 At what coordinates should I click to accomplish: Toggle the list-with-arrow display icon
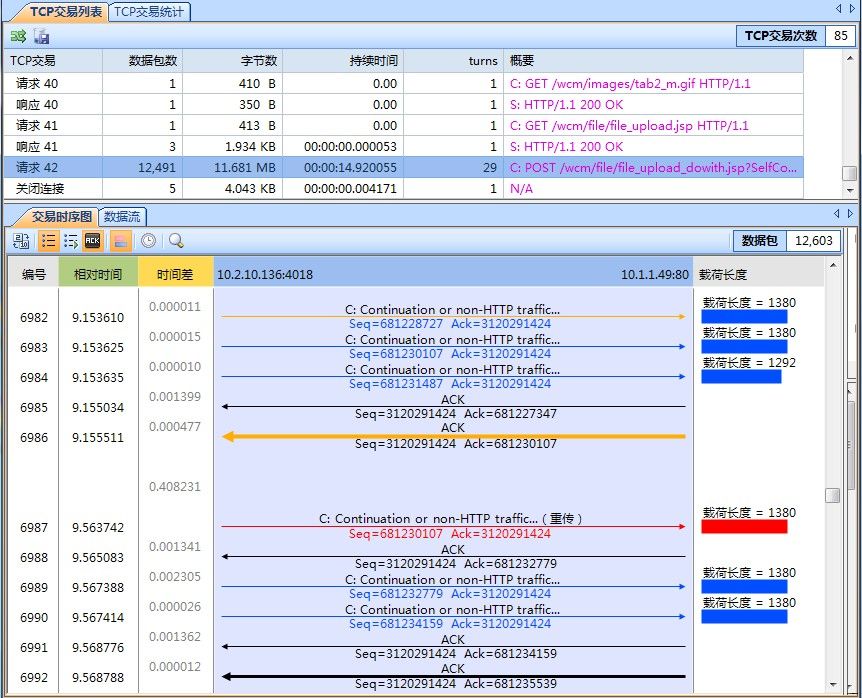click(70, 241)
